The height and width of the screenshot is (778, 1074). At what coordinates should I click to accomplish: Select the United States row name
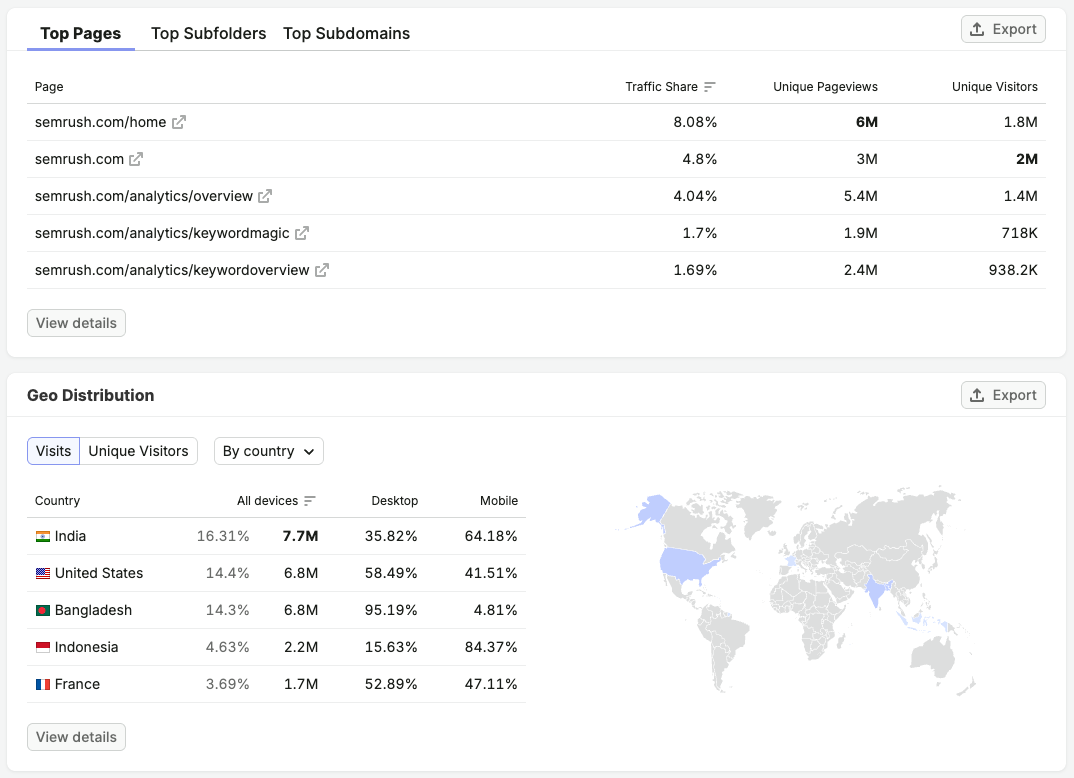click(x=99, y=573)
